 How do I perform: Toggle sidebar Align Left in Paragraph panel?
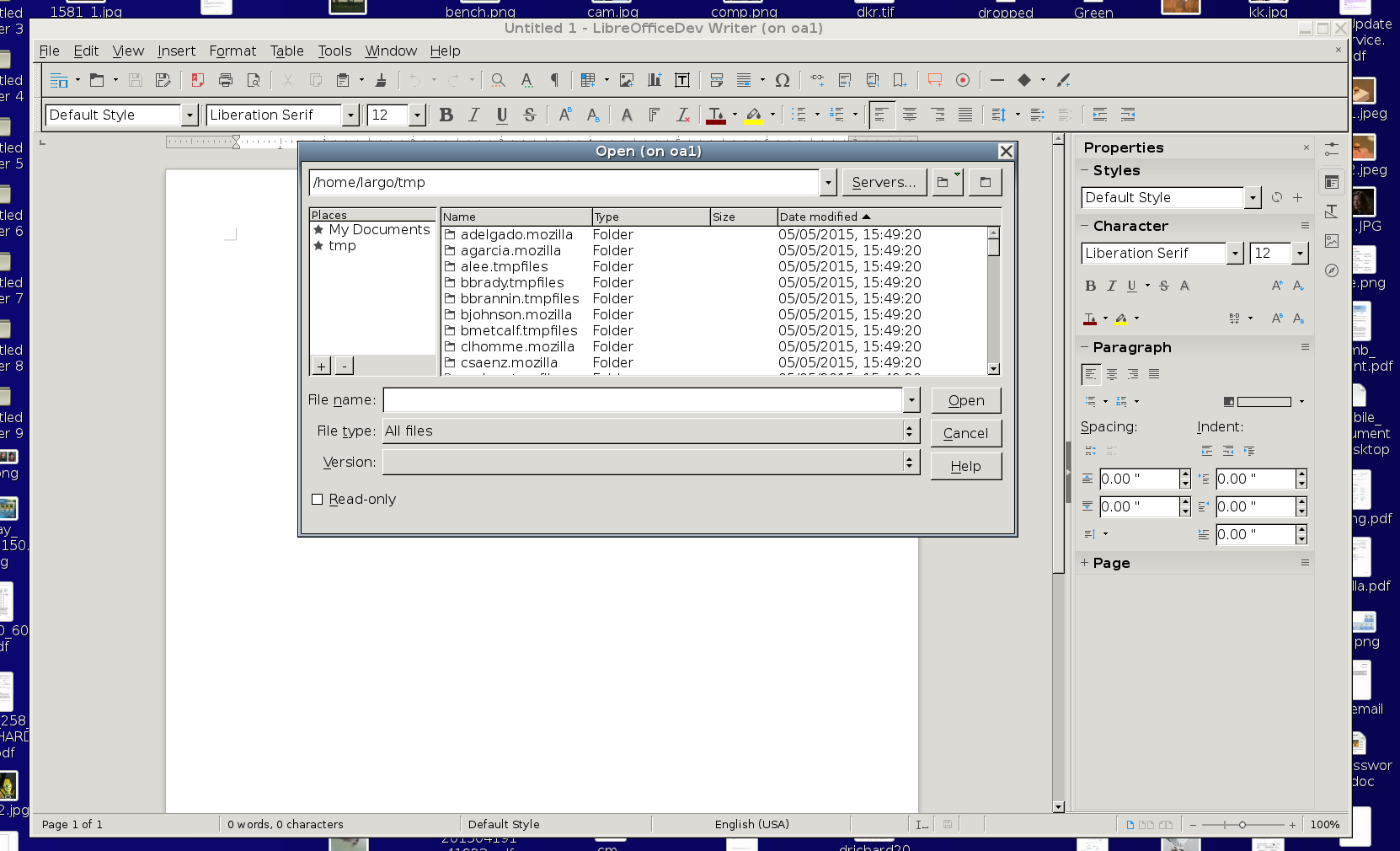tap(1091, 374)
